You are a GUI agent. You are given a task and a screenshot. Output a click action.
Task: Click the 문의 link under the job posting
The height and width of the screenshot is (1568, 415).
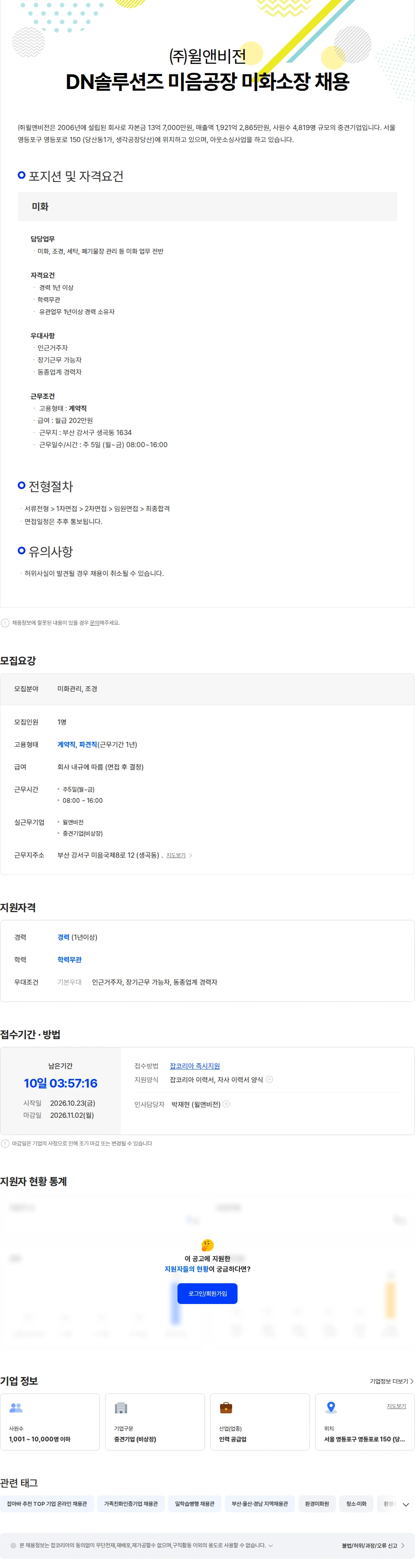[95, 623]
